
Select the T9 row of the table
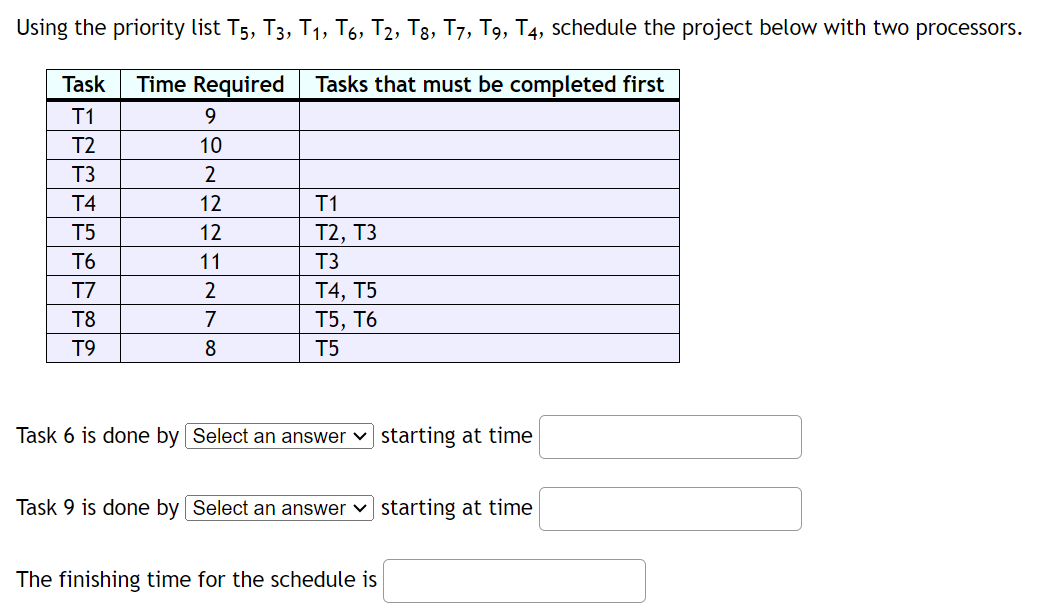[x=83, y=348]
